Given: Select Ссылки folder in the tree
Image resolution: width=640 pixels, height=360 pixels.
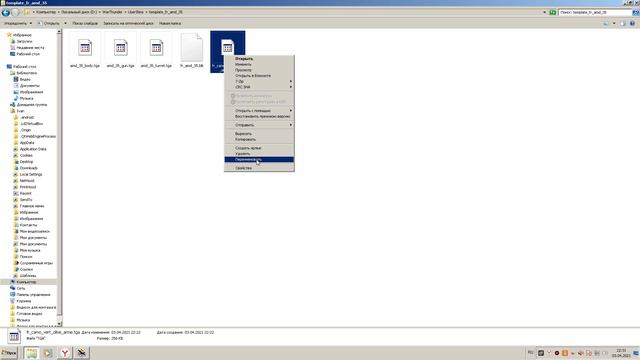Looking at the screenshot, I should (26, 269).
